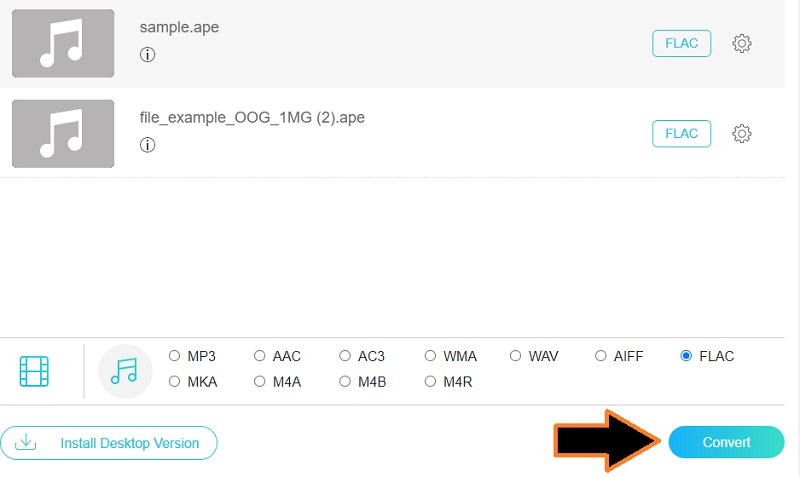The width and height of the screenshot is (800, 477).
Task: Click FLAC badge on file_example_OOG_1MG row
Action: tap(681, 133)
